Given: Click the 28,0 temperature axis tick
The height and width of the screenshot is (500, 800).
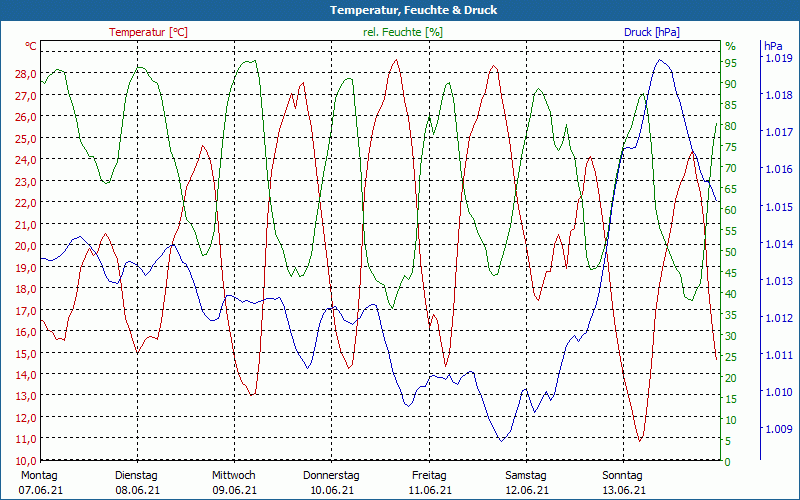Looking at the screenshot, I should (x=25, y=74).
